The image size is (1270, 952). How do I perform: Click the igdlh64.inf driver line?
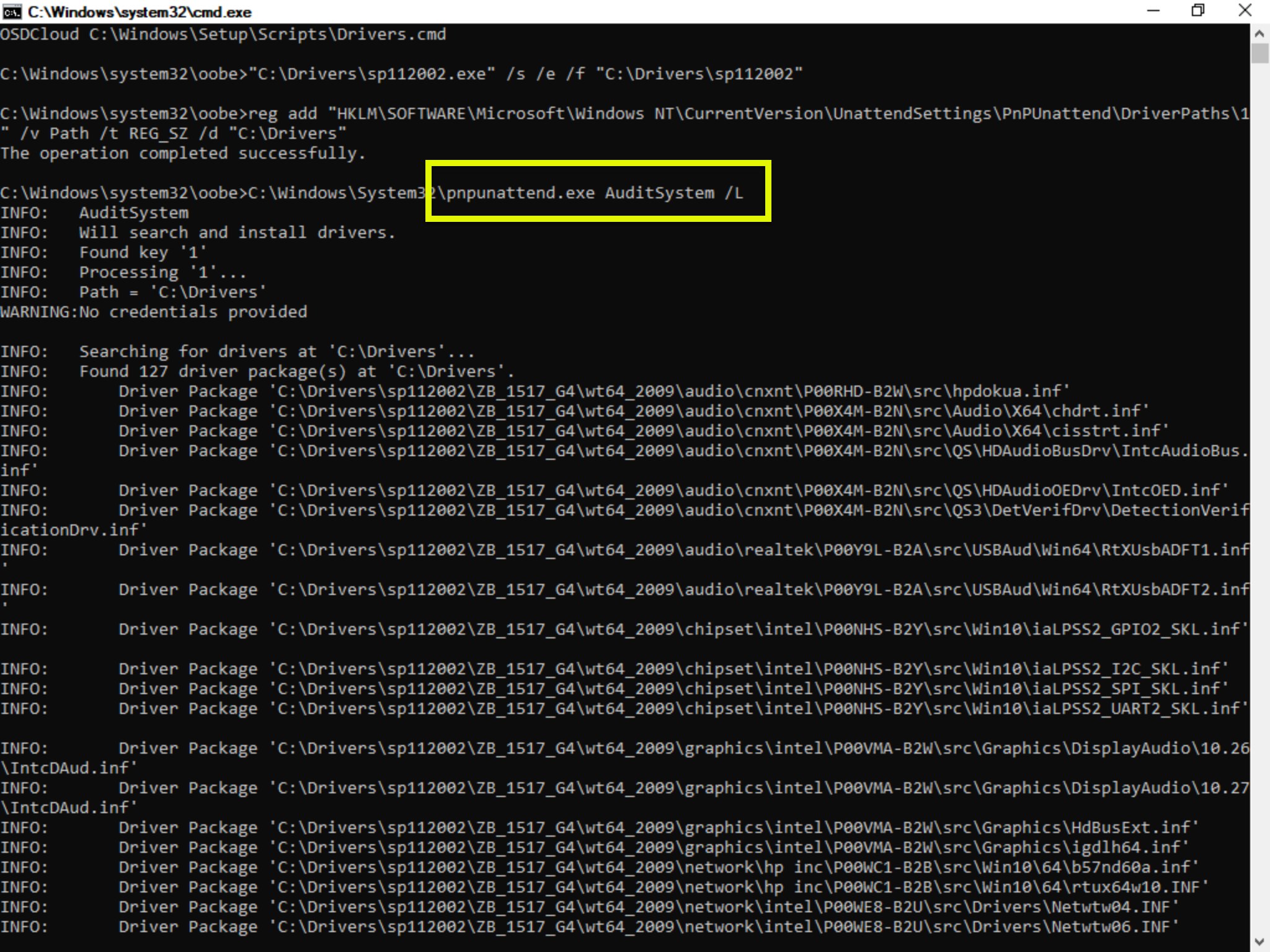tap(595, 847)
